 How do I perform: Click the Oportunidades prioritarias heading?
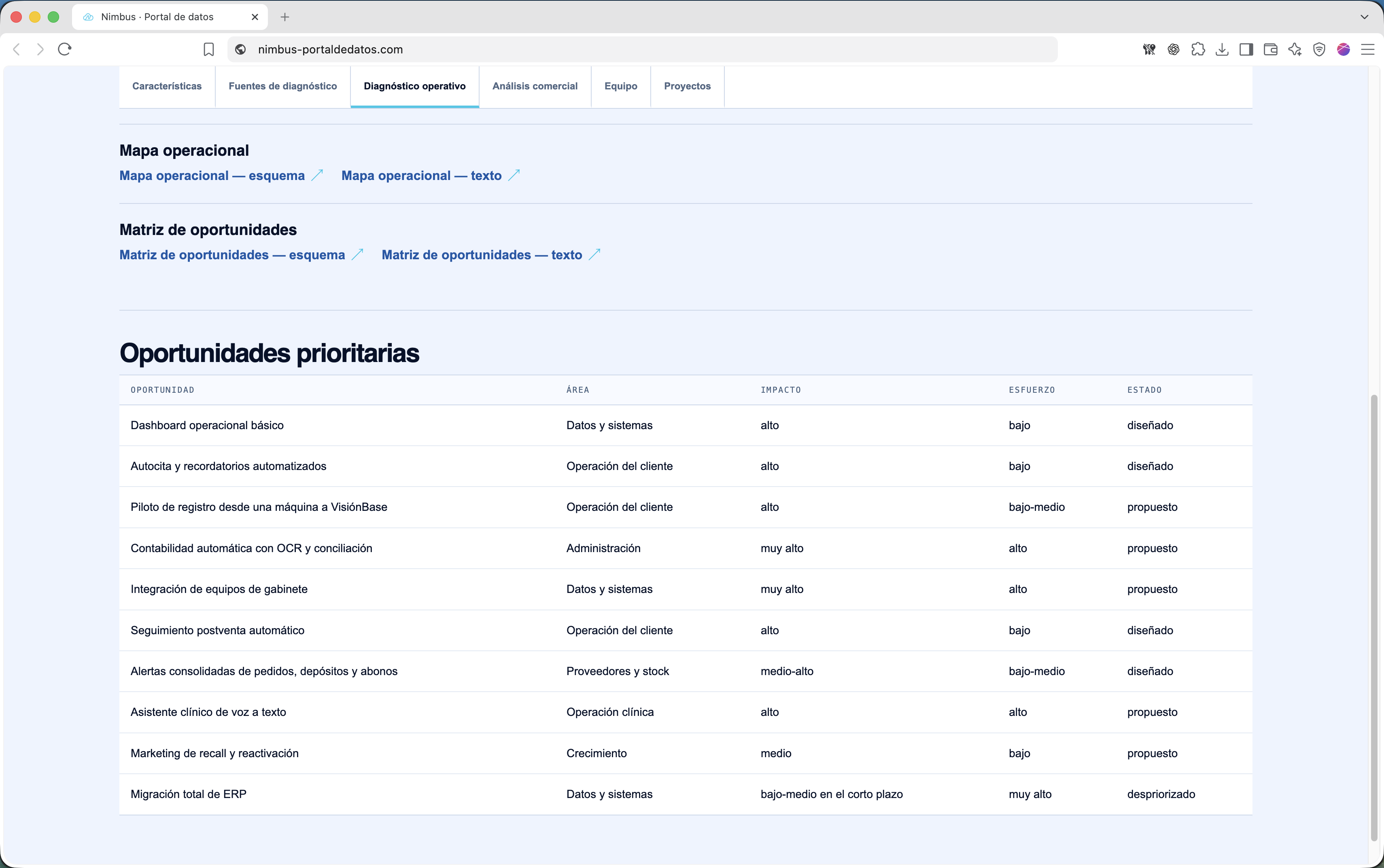(x=270, y=352)
